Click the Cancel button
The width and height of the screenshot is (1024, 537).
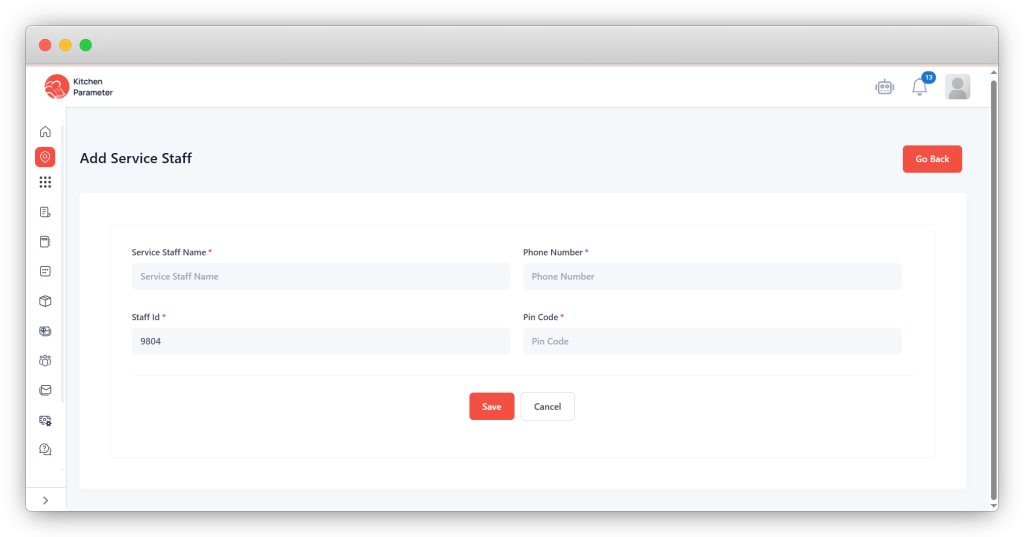[x=547, y=407]
